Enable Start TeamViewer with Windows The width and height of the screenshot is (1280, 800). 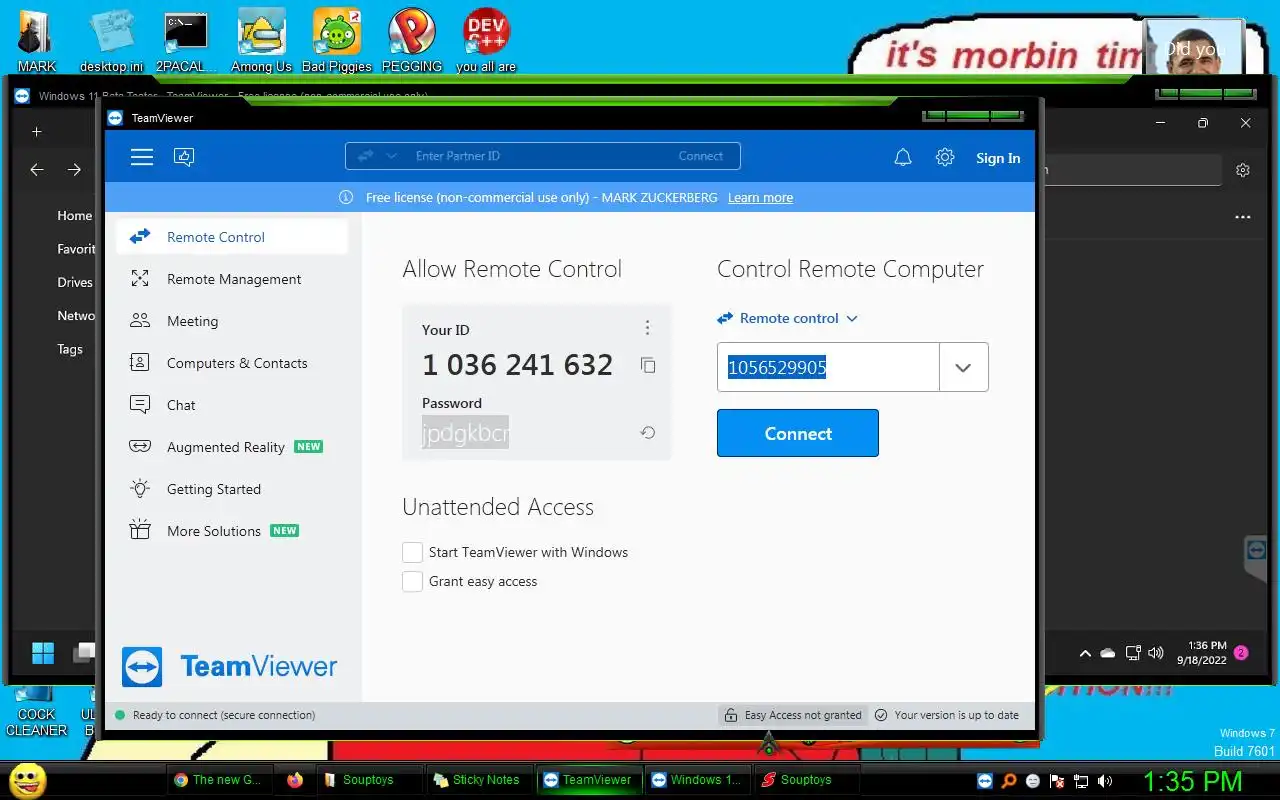coord(412,552)
